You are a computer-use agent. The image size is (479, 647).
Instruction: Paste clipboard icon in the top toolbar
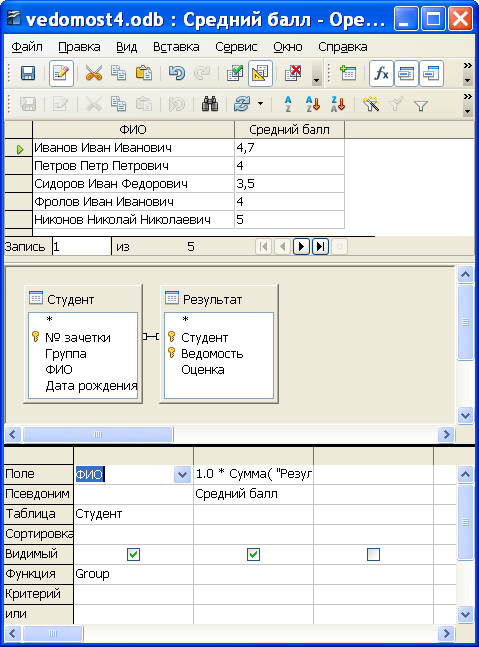point(144,73)
